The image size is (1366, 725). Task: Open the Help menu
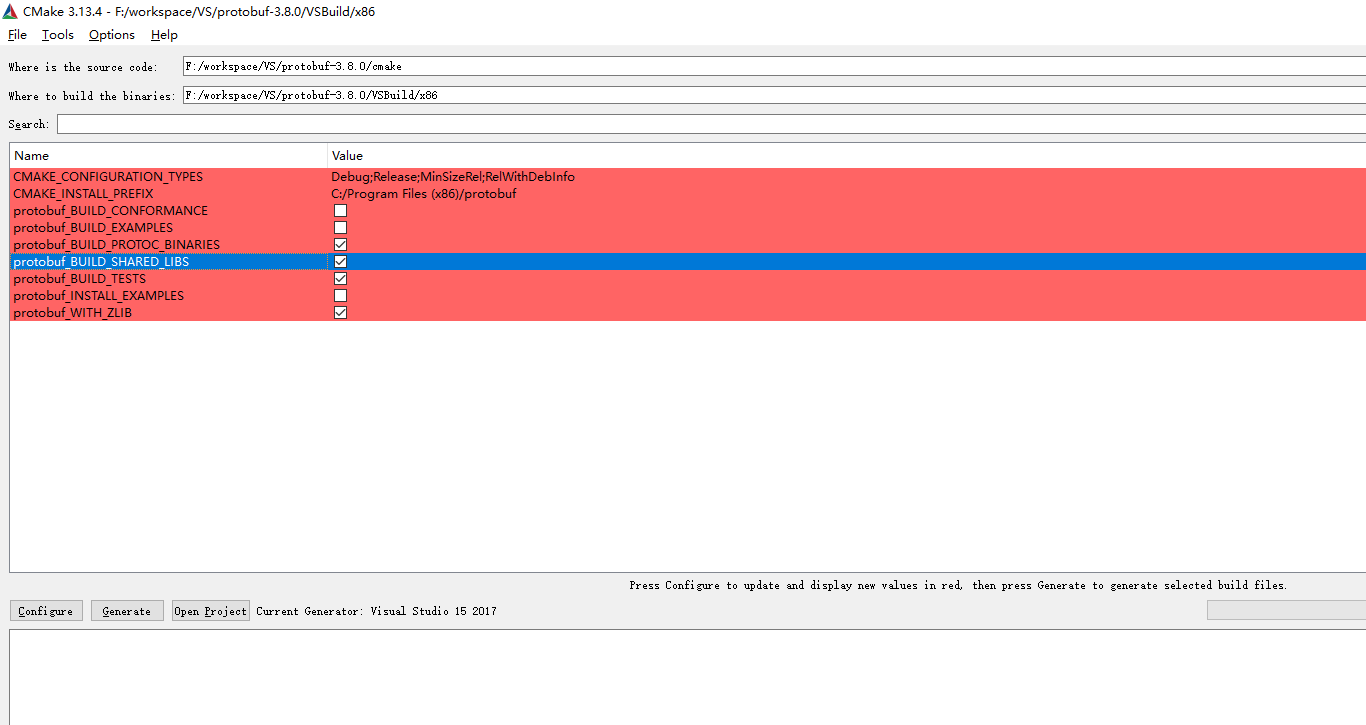click(164, 35)
